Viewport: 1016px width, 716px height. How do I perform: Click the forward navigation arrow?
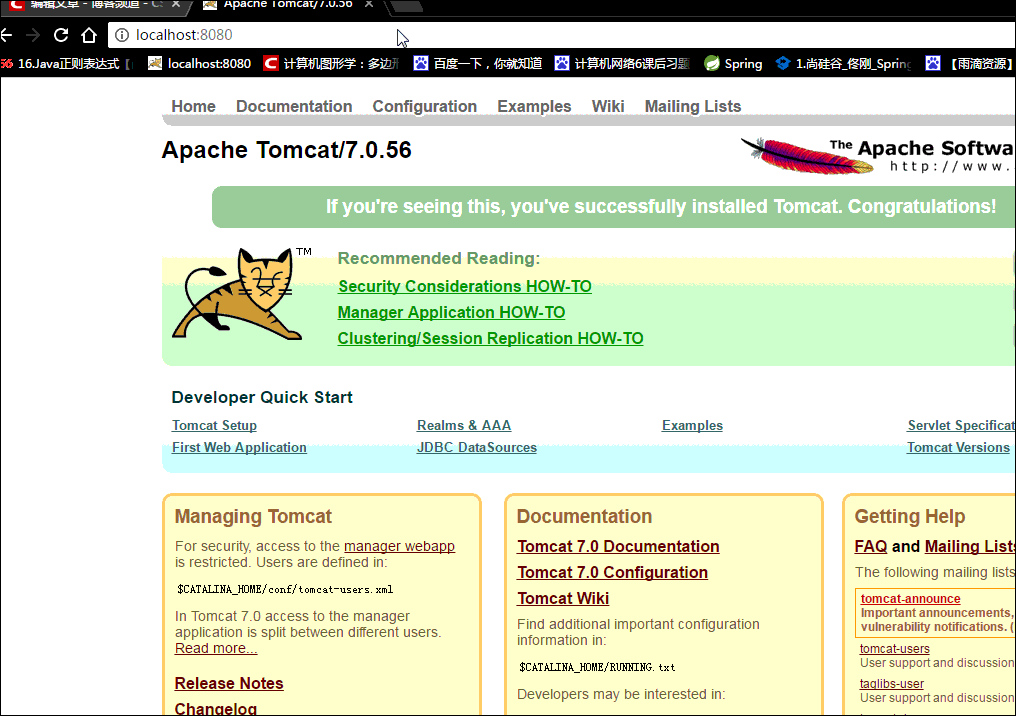[33, 35]
